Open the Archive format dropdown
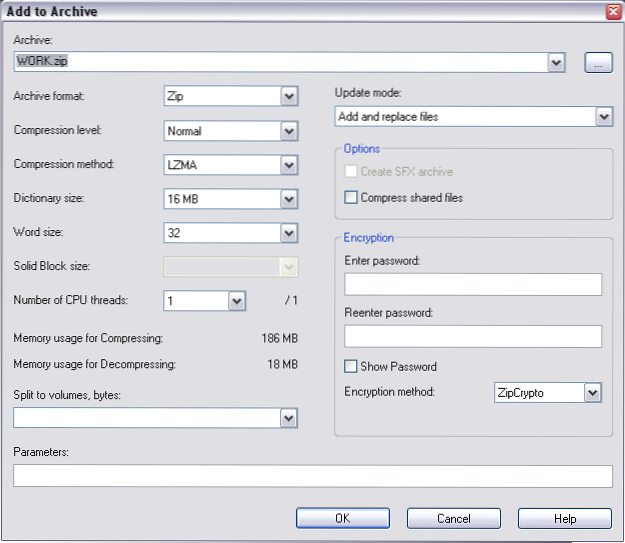This screenshot has width=625, height=543. tap(289, 96)
